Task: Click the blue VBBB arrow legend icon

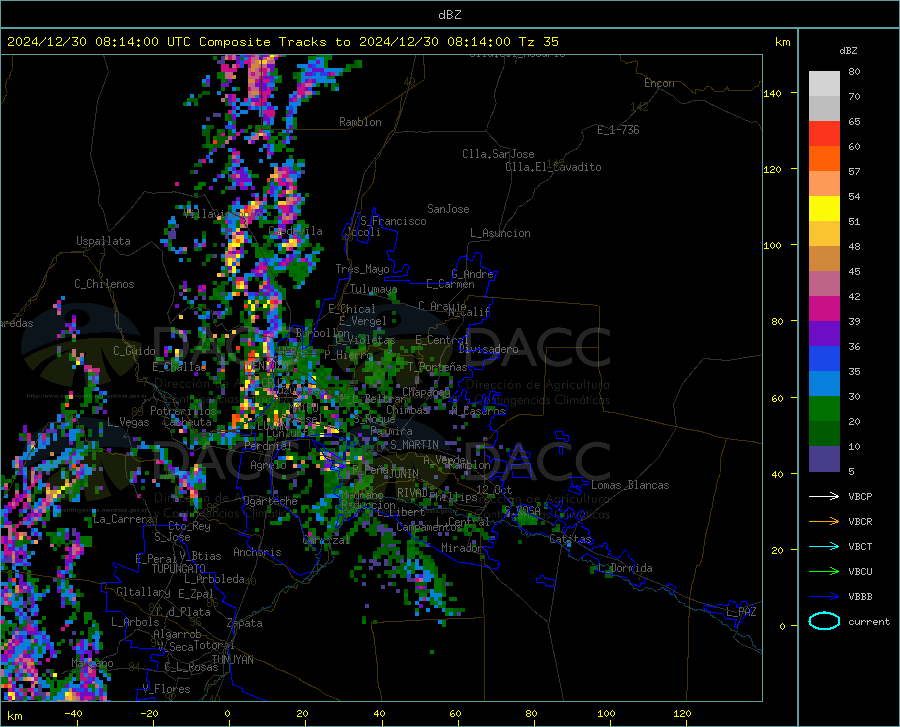Action: coord(824,596)
